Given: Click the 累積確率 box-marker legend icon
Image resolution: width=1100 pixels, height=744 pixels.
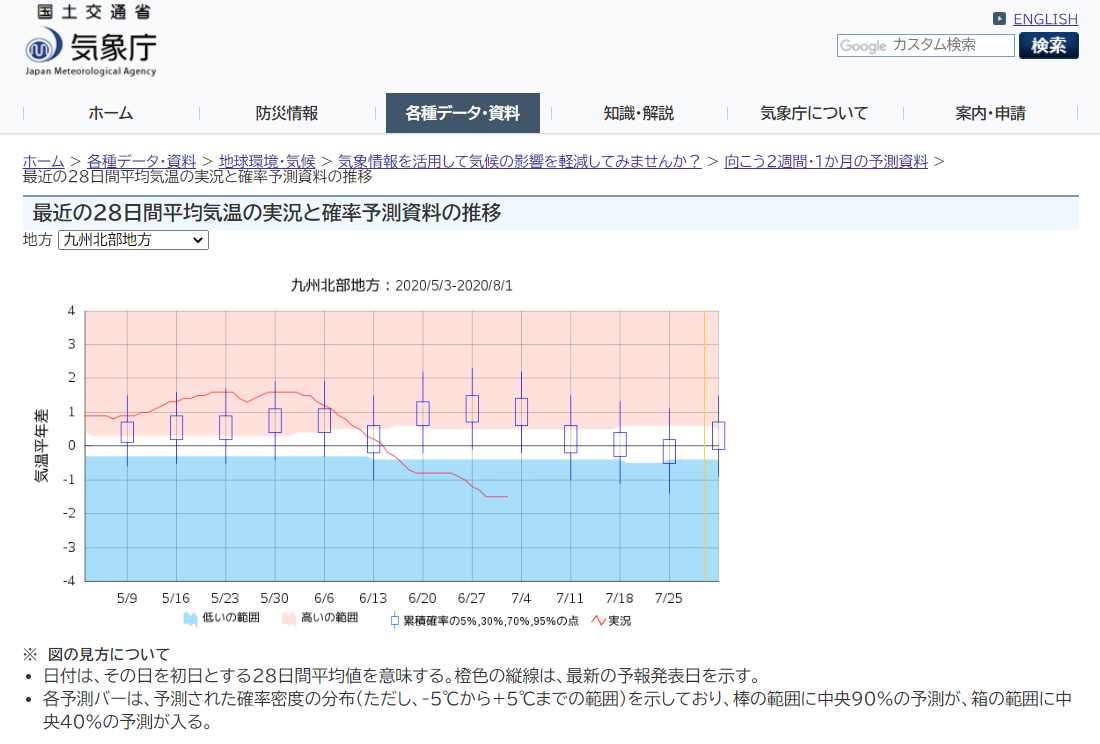Looking at the screenshot, I should pyautogui.click(x=396, y=620).
